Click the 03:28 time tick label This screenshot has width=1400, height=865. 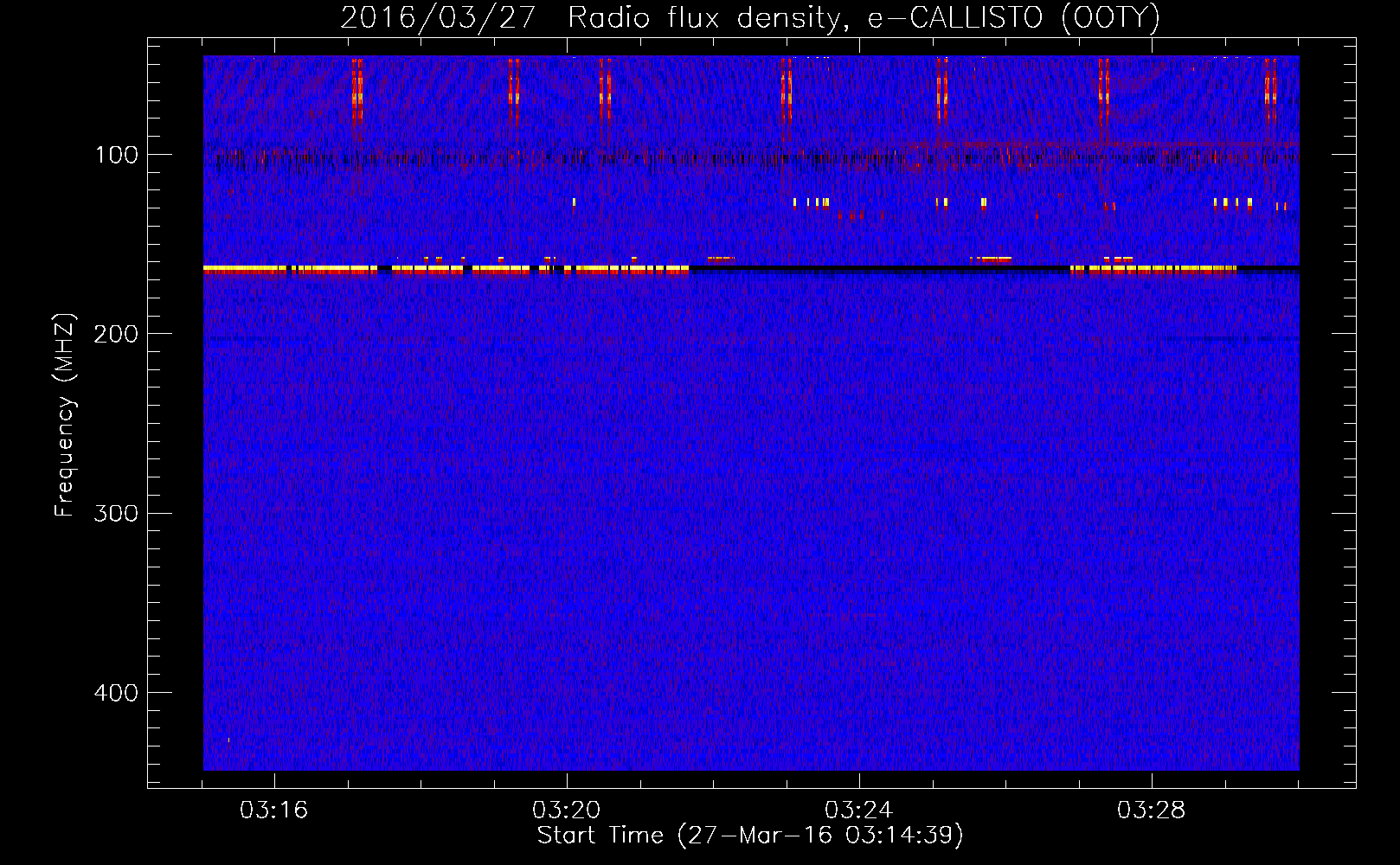point(1152,811)
